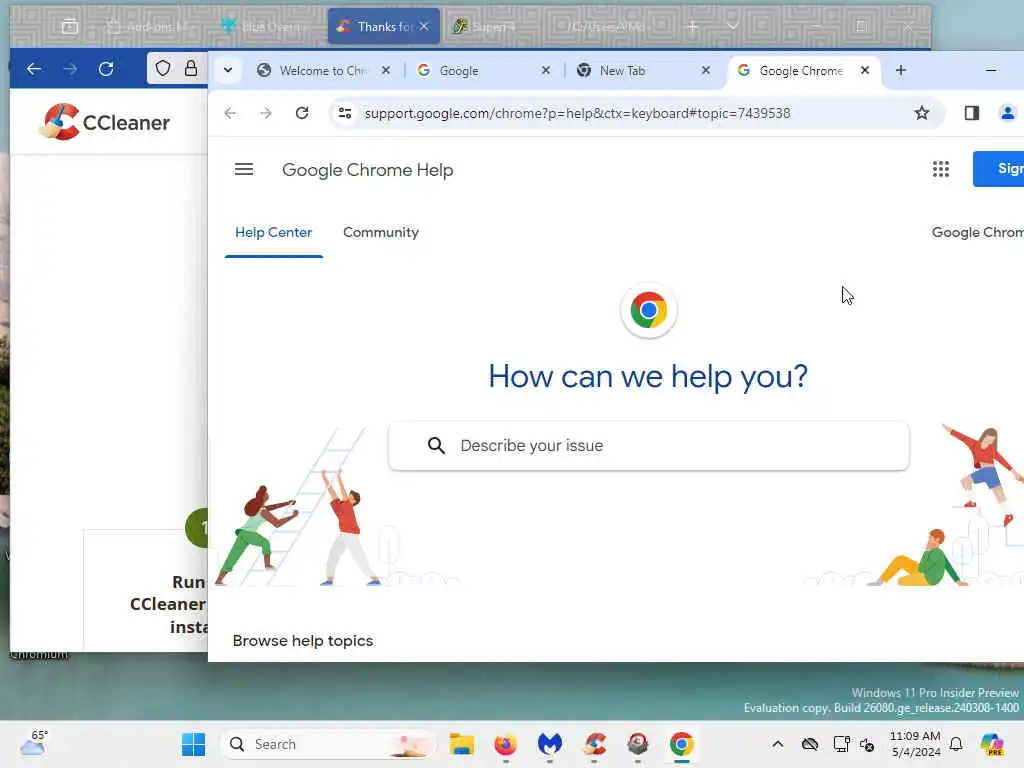The height and width of the screenshot is (768, 1024).
Task: Go back in Chrome window
Action: coord(231,113)
